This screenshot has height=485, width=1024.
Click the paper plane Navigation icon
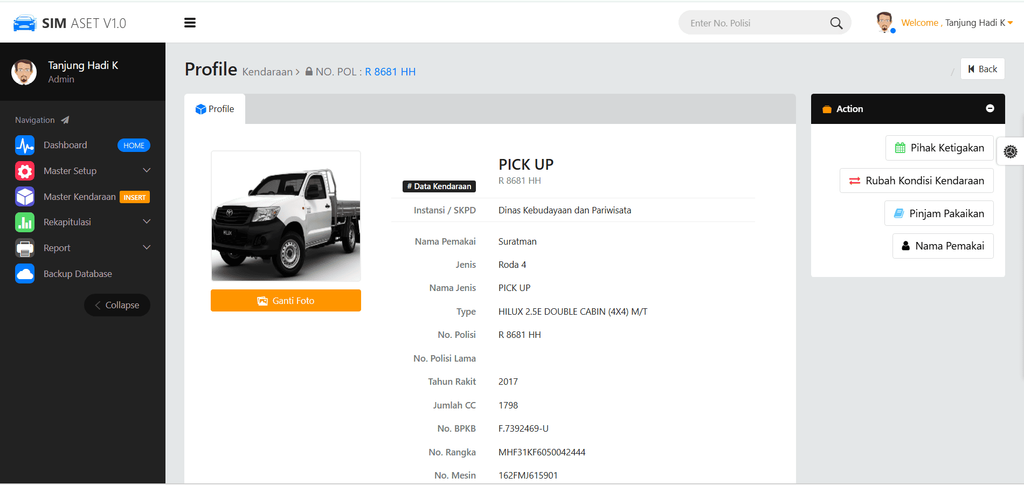click(x=65, y=120)
